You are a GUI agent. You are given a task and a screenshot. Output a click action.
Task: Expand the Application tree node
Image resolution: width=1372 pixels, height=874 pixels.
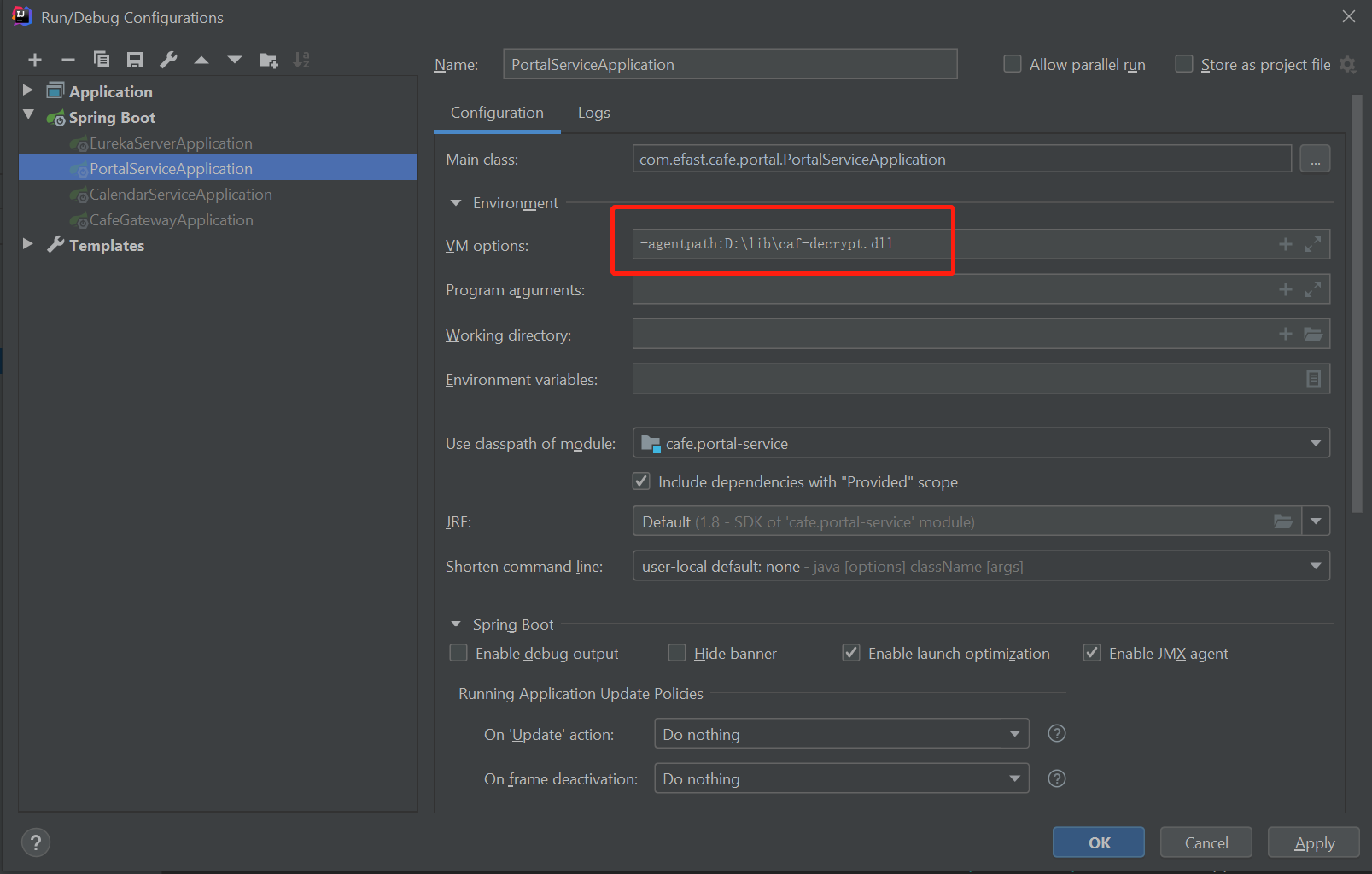pos(27,90)
